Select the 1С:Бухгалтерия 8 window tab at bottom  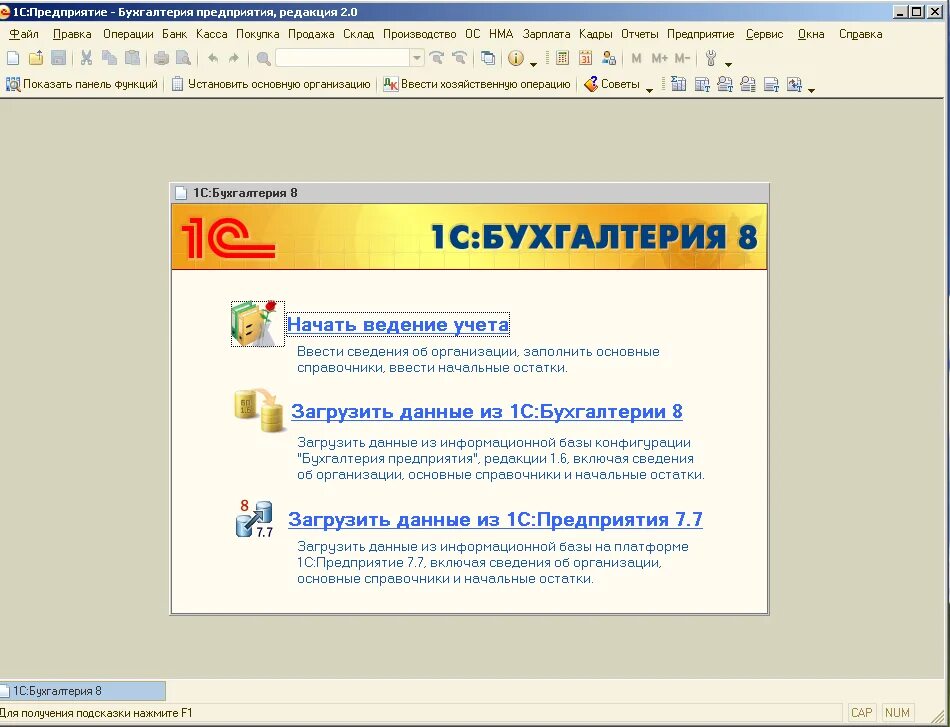(82, 691)
